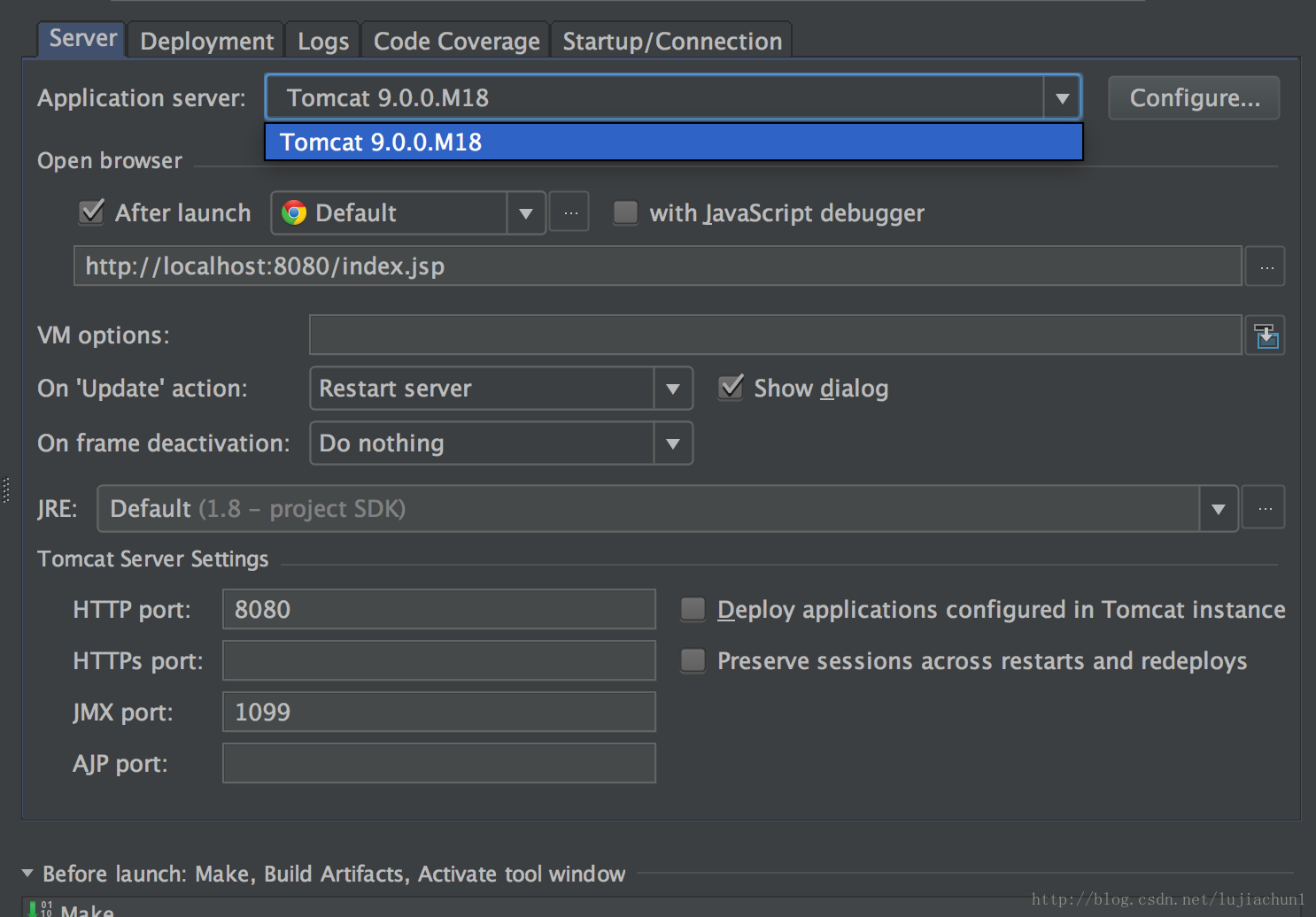
Task: Switch to Code Coverage tab
Action: (x=456, y=41)
